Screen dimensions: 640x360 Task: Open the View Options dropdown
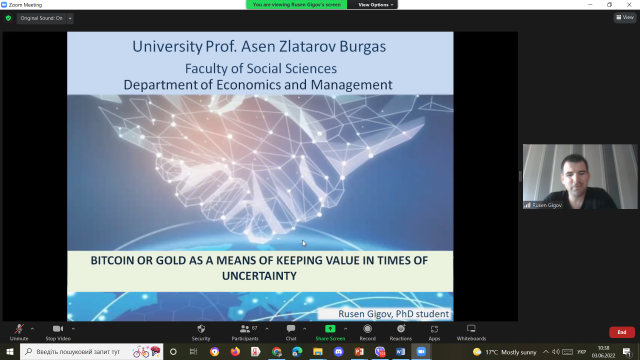coord(375,5)
